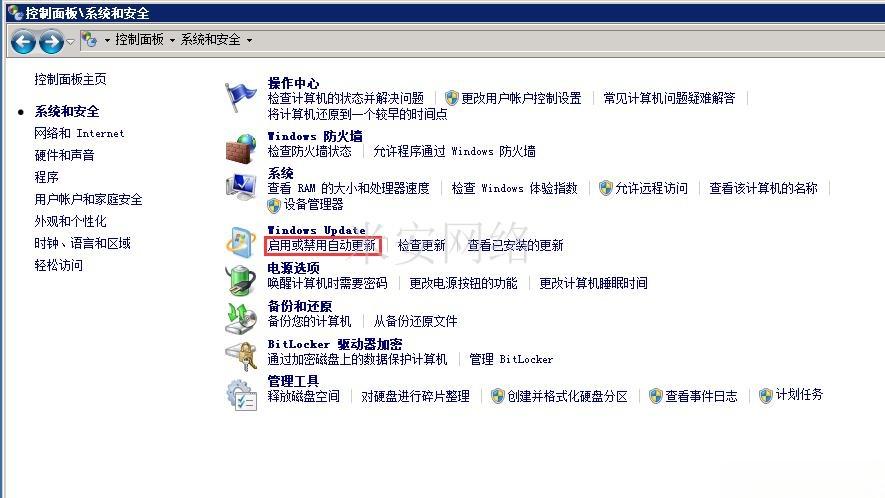Click the forward navigation arrow button
The width and height of the screenshot is (885, 498).
(x=51, y=41)
